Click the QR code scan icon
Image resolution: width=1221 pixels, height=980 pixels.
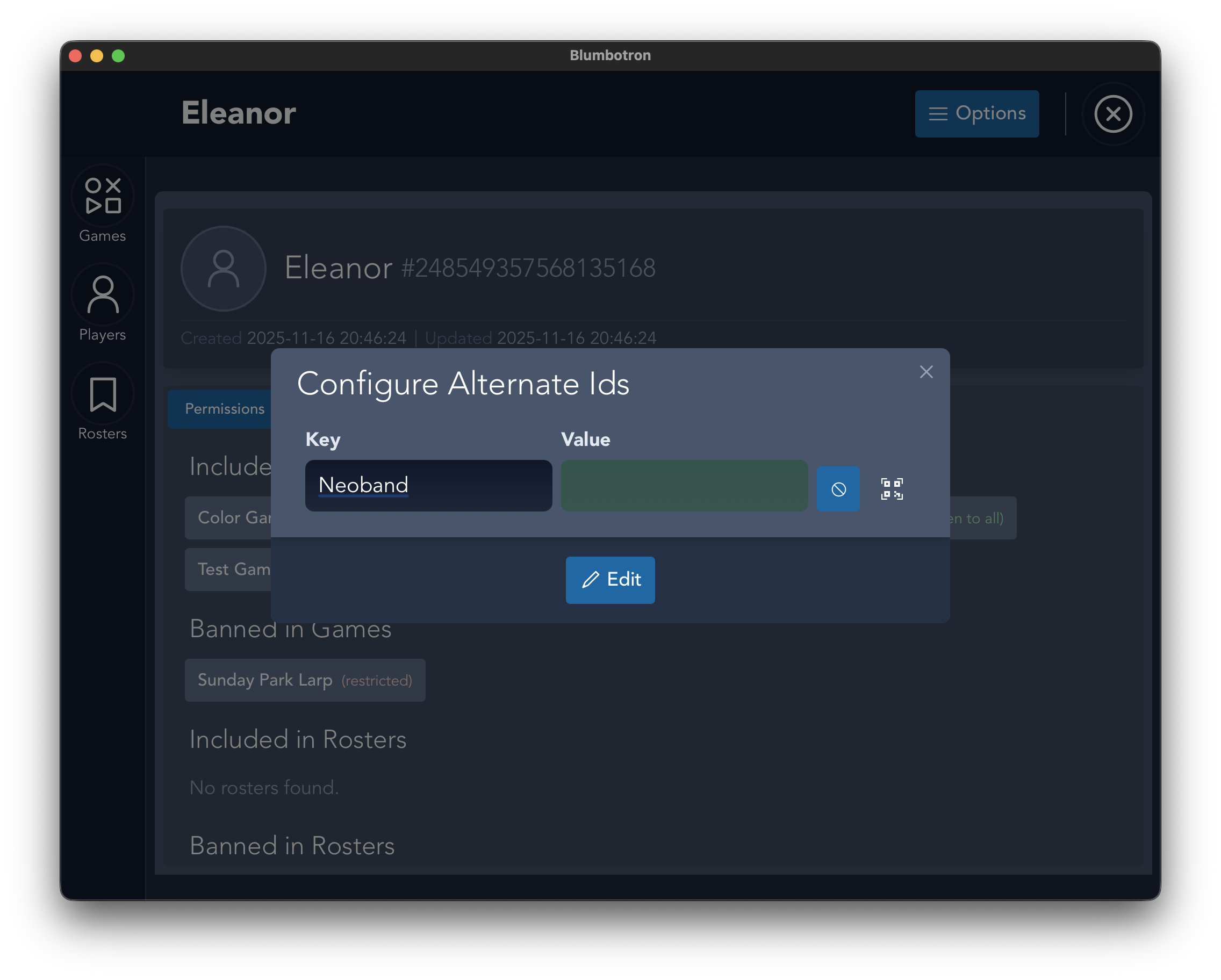892,488
